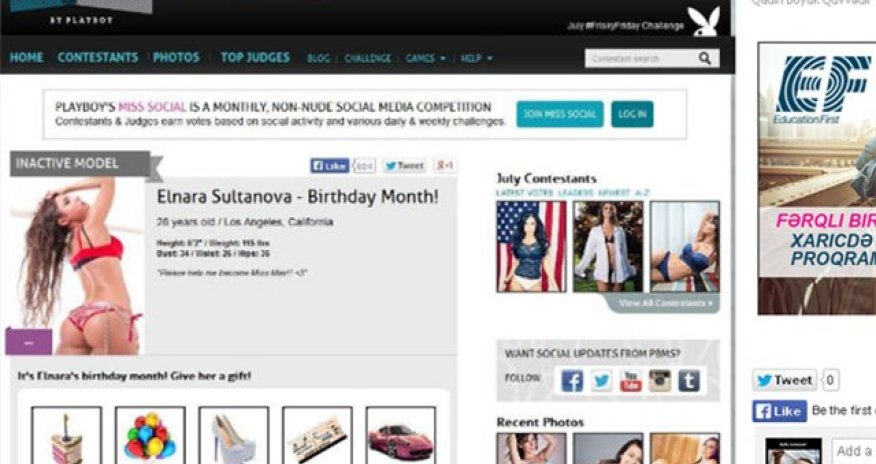The height and width of the screenshot is (464, 876).
Task: Open the Twitter follow icon
Action: coord(601,381)
